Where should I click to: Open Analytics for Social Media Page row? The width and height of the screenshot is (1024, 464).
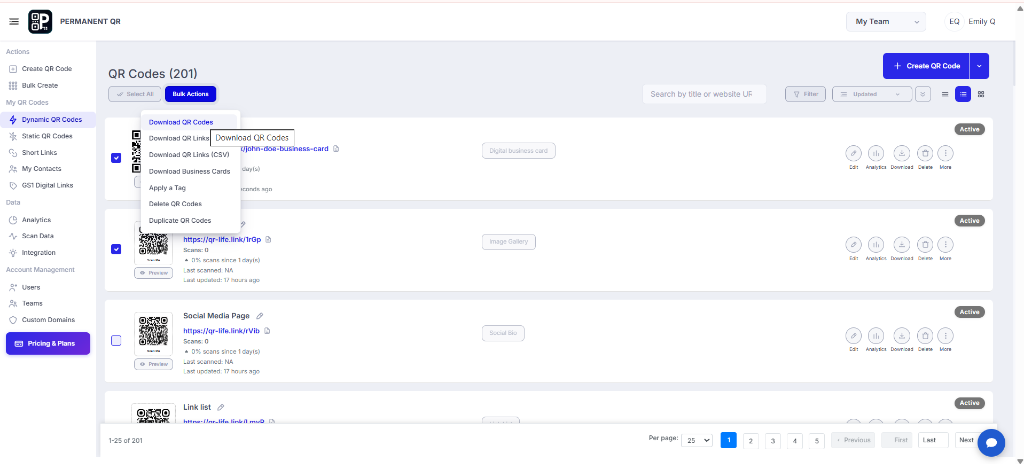[x=876, y=335]
